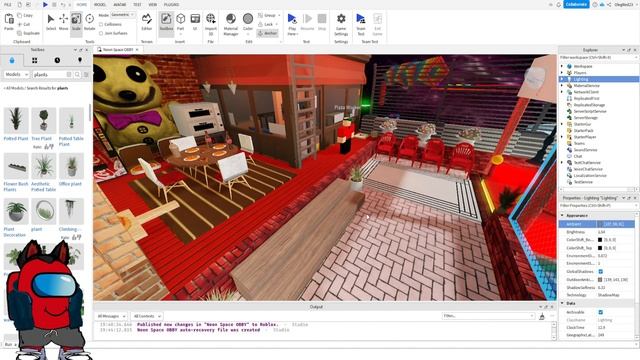Select the Neon Space OBBY document tab

tap(118, 49)
